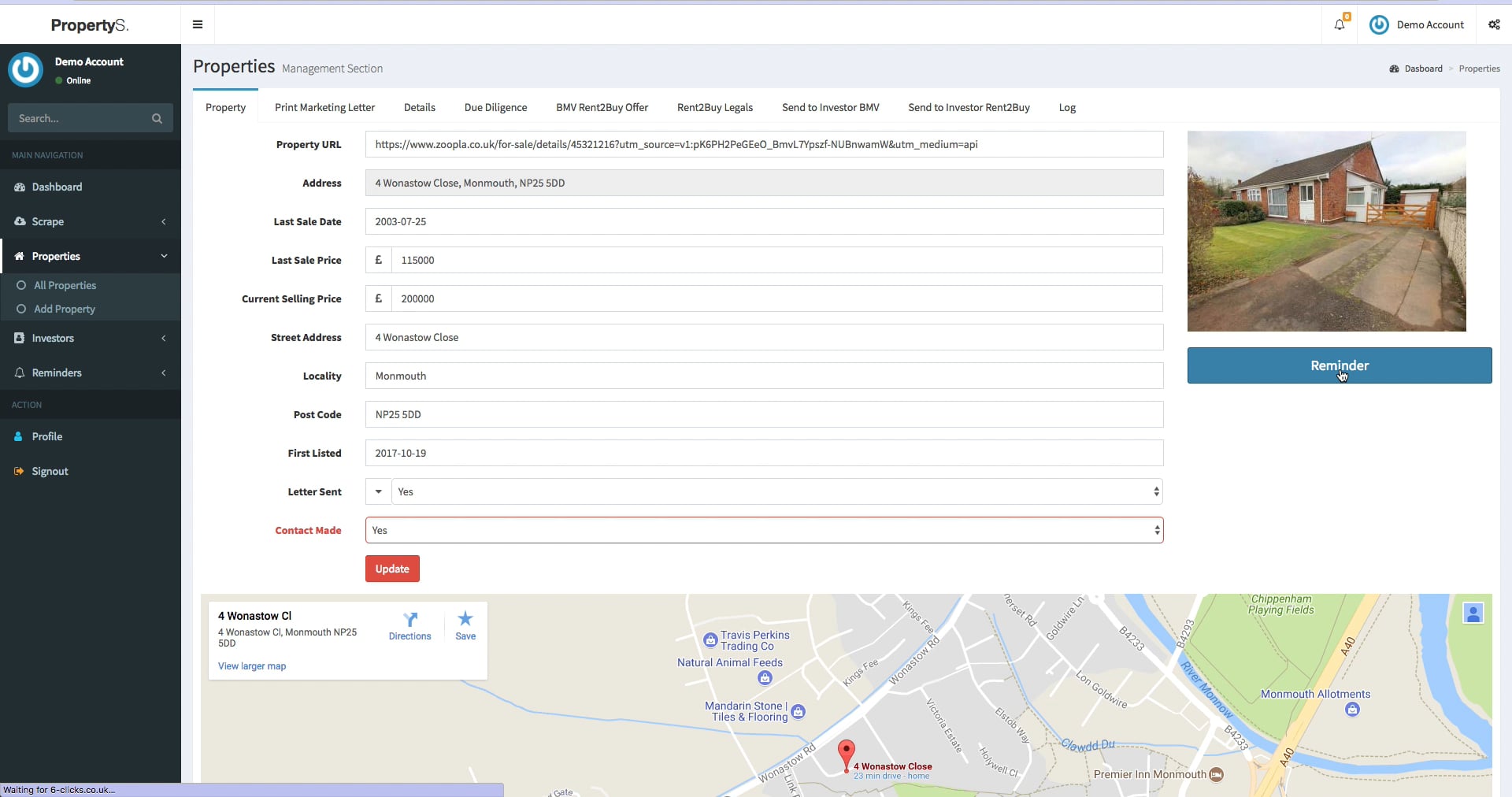Click the Signout icon in sidebar
The width and height of the screenshot is (1512, 797).
20,471
